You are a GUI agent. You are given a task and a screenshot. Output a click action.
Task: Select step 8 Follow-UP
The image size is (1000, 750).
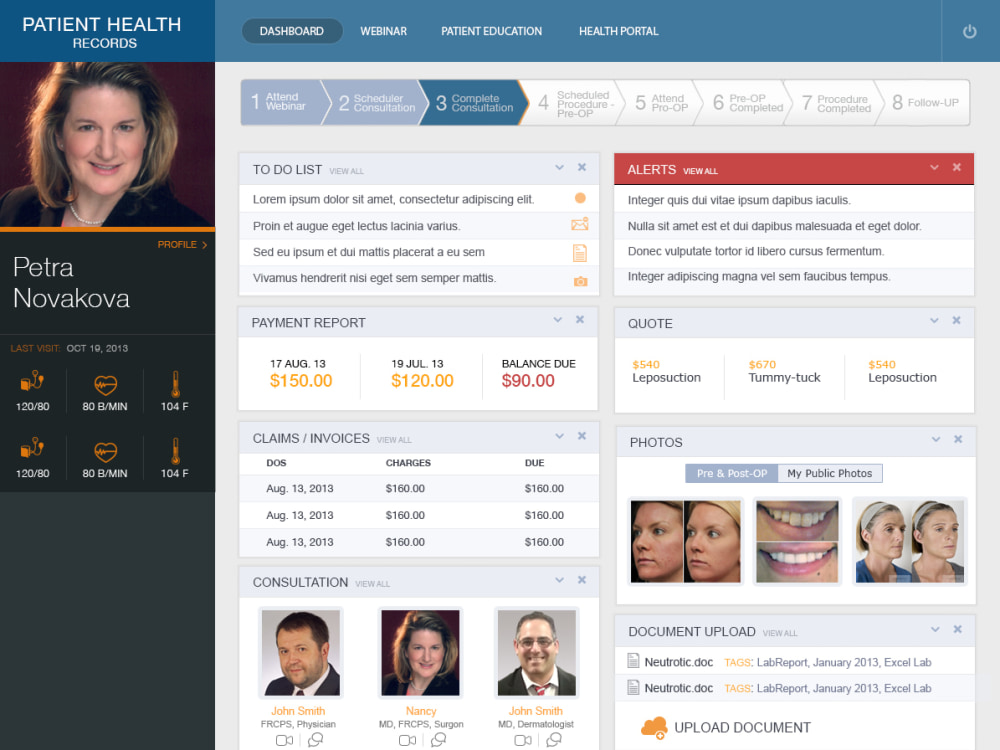point(925,102)
